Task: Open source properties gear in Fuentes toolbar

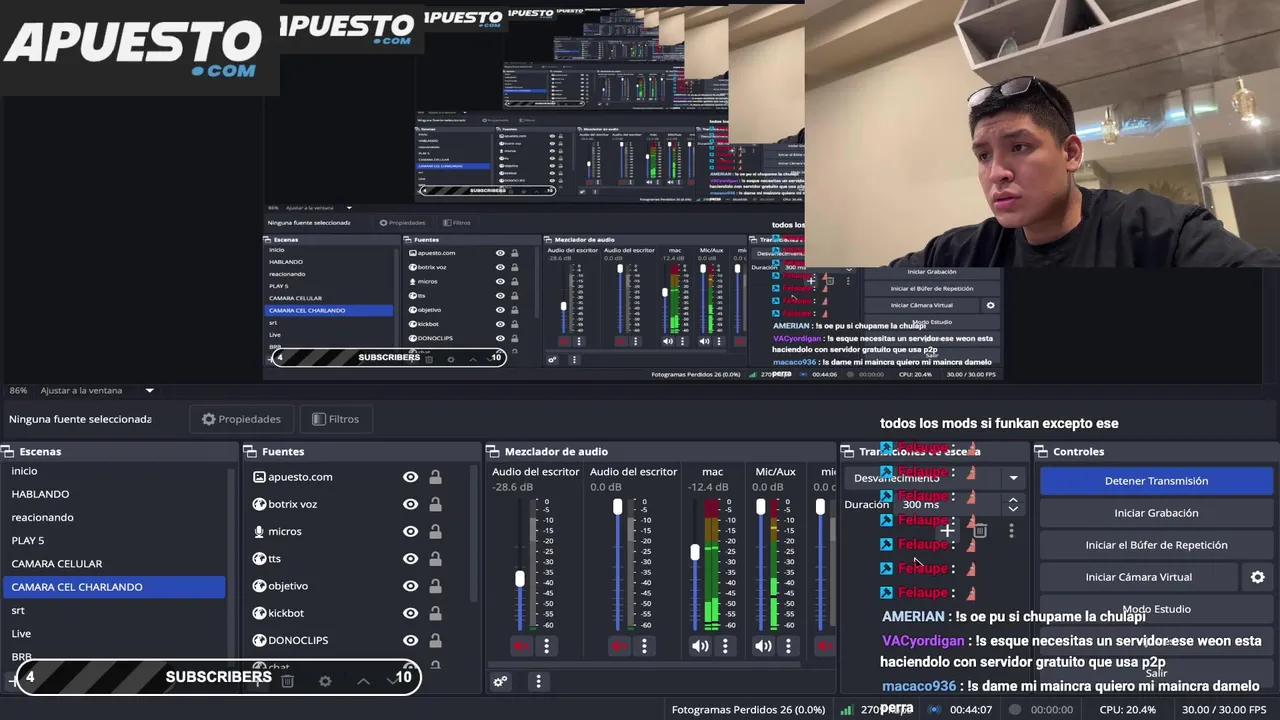Action: click(x=325, y=681)
